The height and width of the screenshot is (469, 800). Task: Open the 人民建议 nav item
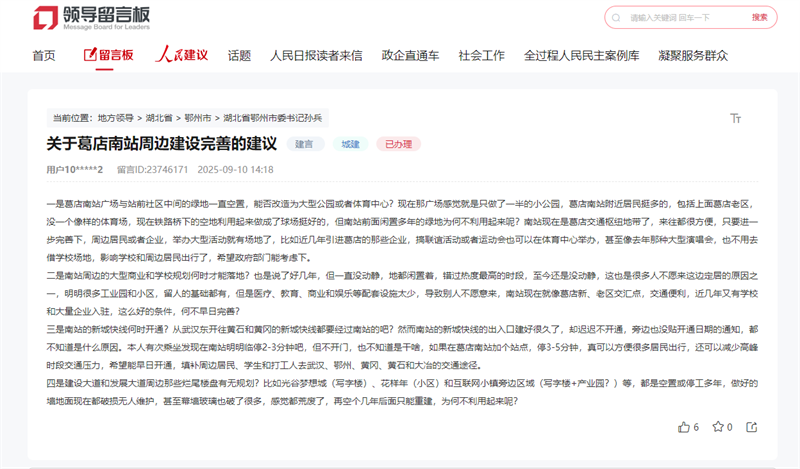(x=182, y=55)
